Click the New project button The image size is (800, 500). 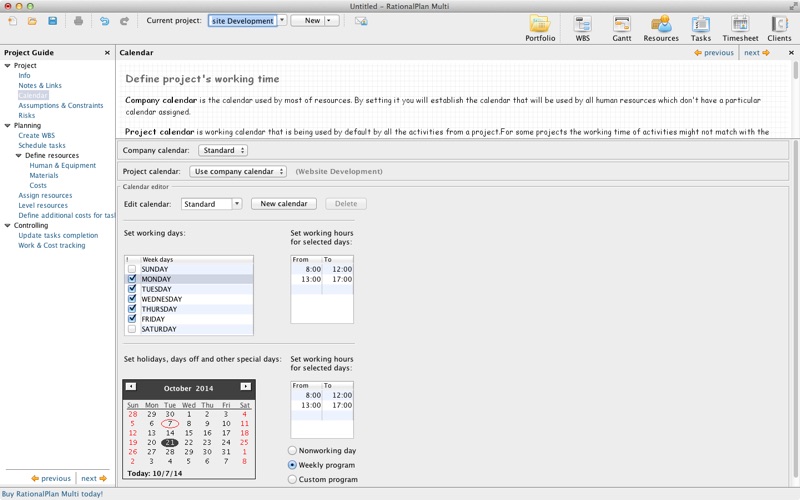(308, 20)
